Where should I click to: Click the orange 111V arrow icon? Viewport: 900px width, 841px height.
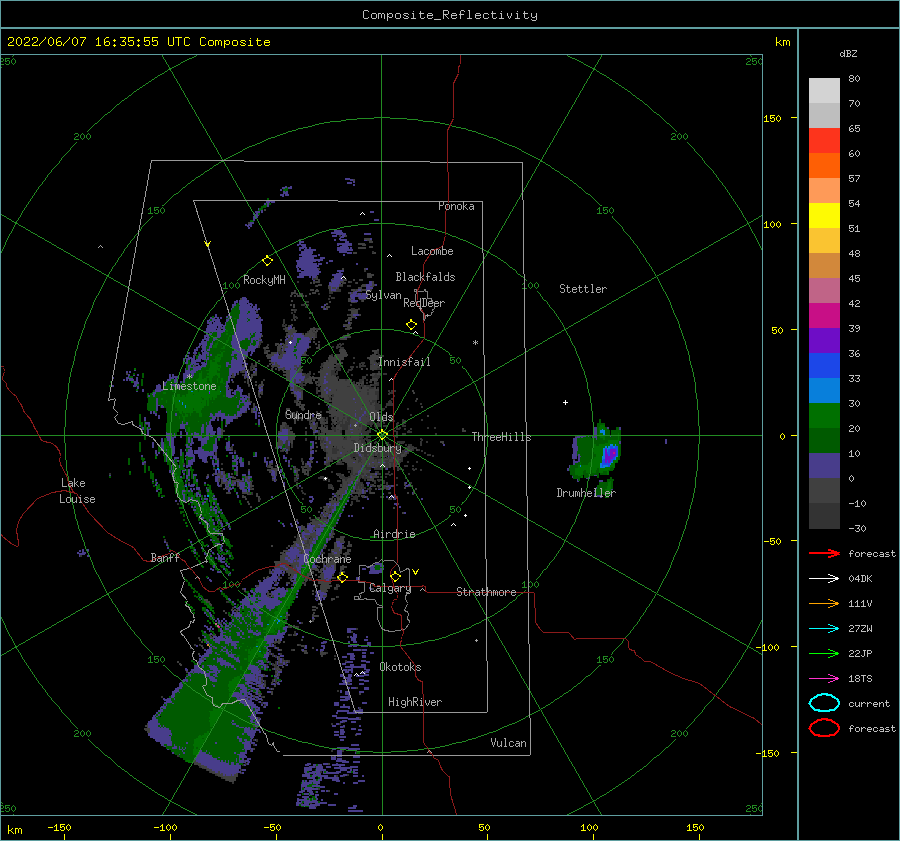click(x=824, y=603)
